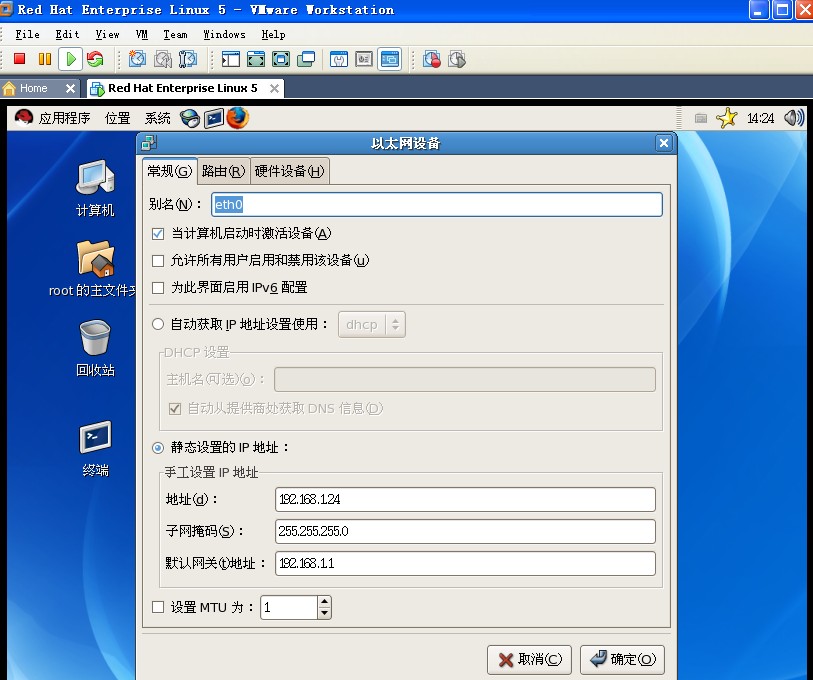Uncheck 当计算机启动时激活设备 checkbox

click(158, 234)
